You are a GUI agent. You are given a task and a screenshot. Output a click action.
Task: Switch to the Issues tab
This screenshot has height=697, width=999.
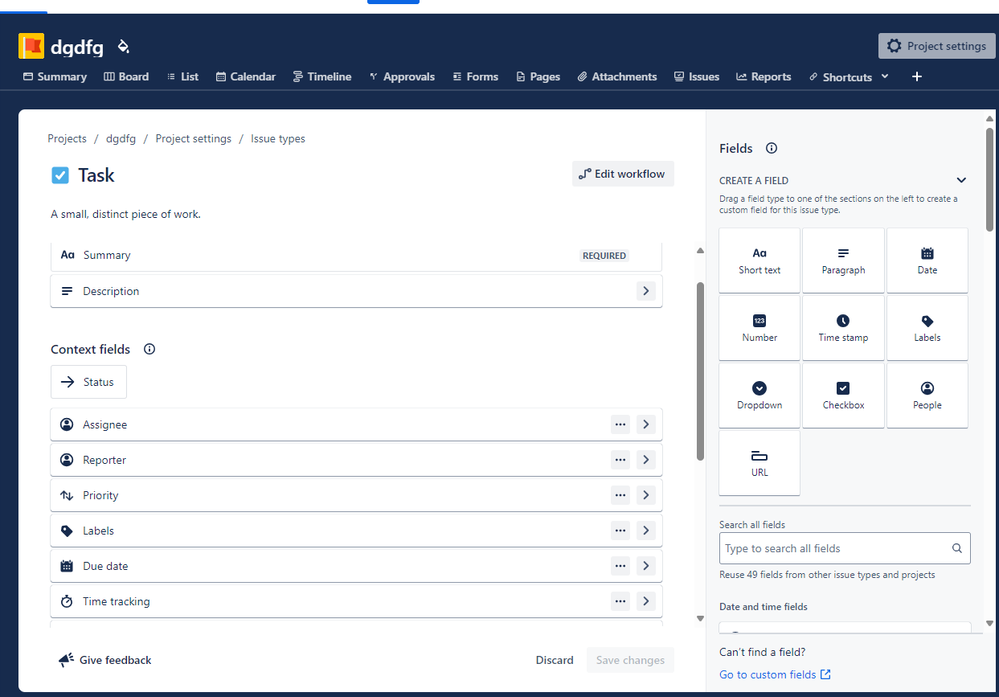coord(697,76)
